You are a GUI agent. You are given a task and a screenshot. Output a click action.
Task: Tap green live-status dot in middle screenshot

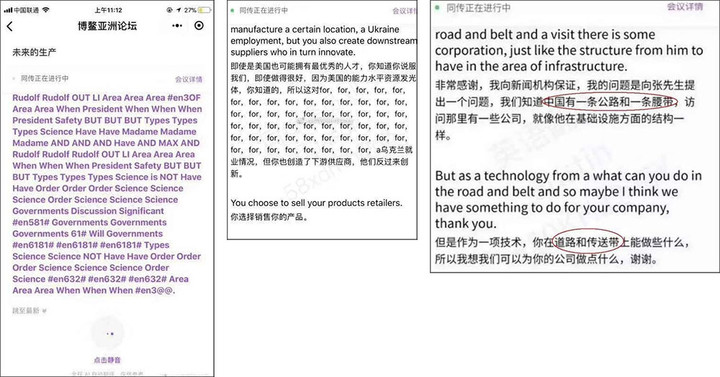pyautogui.click(x=233, y=10)
